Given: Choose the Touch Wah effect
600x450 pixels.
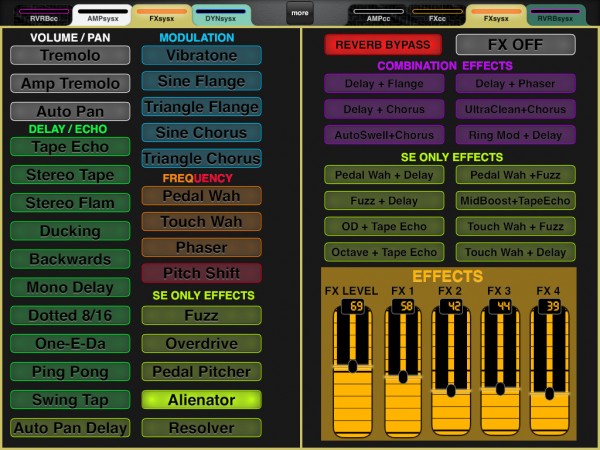Looking at the screenshot, I should pos(202,222).
